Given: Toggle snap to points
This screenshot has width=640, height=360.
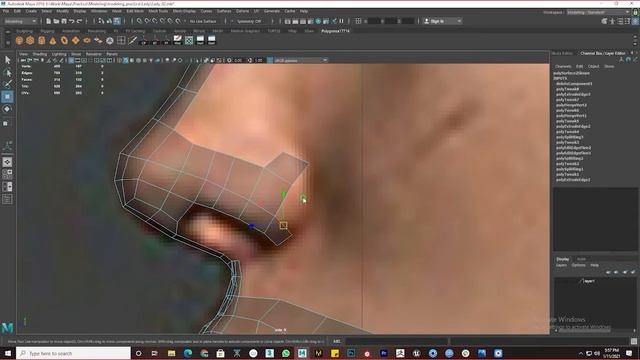Looking at the screenshot, I should click(x=155, y=21).
